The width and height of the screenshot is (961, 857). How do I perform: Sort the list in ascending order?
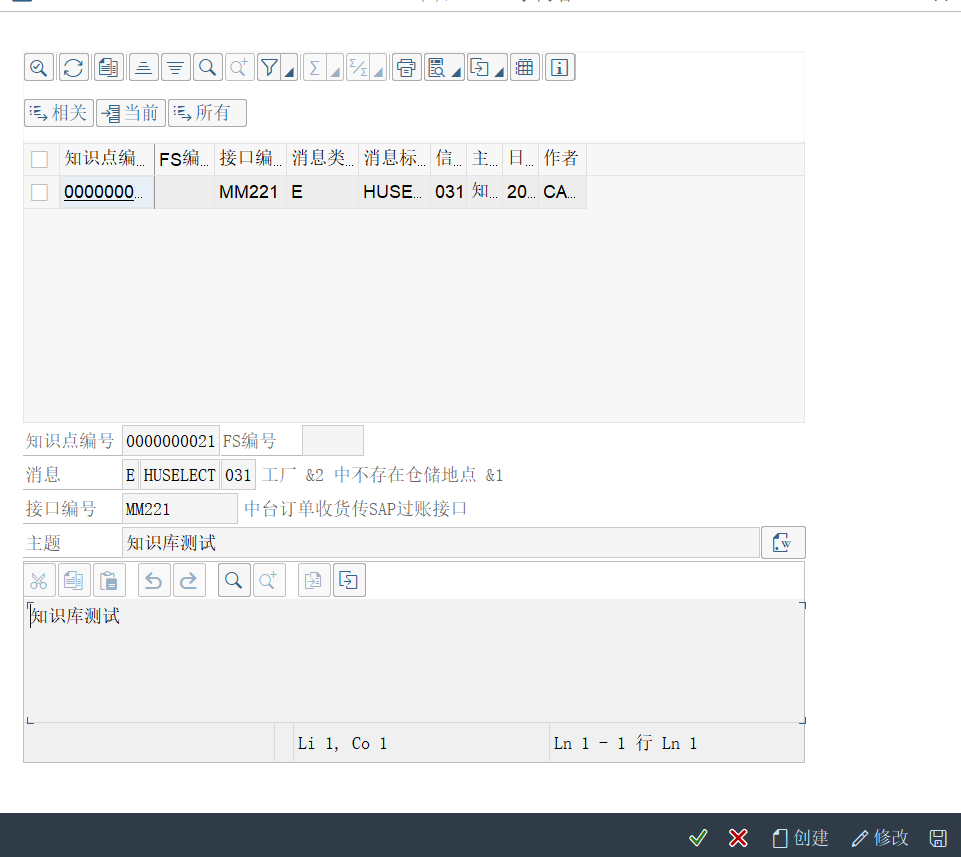coord(143,67)
